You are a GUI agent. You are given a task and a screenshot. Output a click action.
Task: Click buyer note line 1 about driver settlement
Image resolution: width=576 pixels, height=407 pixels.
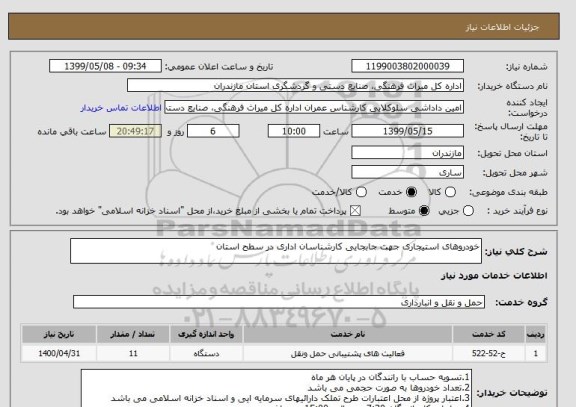[390, 377]
